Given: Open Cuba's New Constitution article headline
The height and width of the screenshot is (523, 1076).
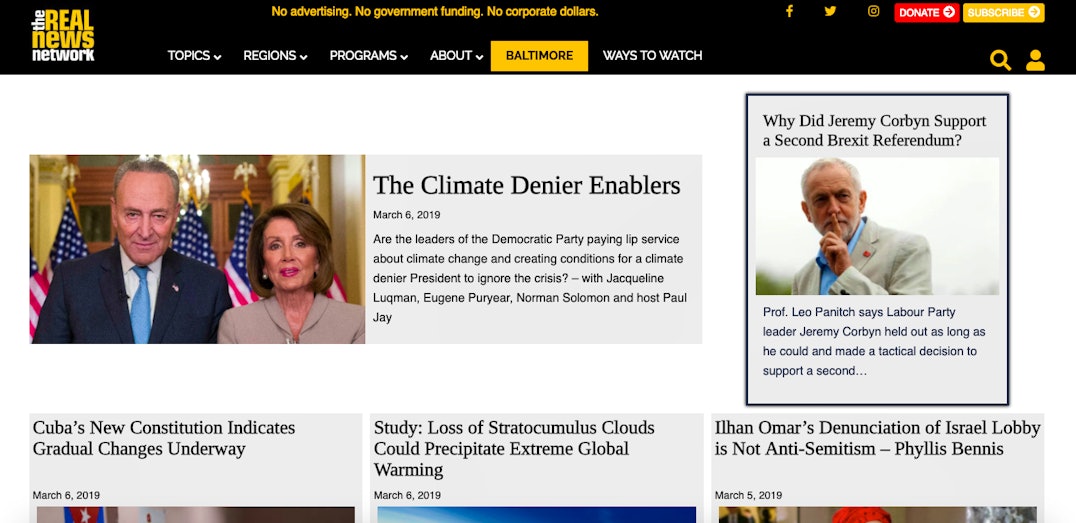Looking at the screenshot, I should [x=164, y=438].
